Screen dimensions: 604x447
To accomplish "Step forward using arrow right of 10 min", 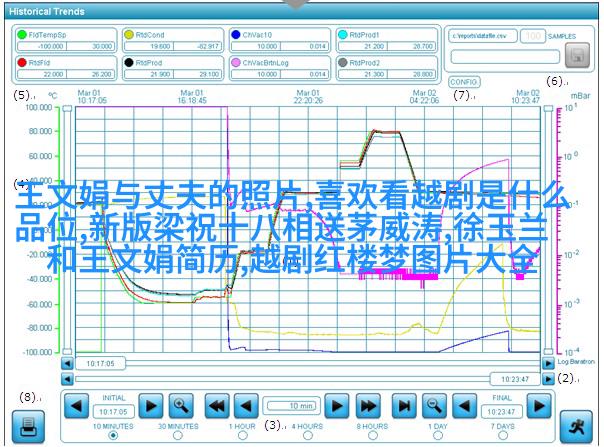I will (x=337, y=406).
